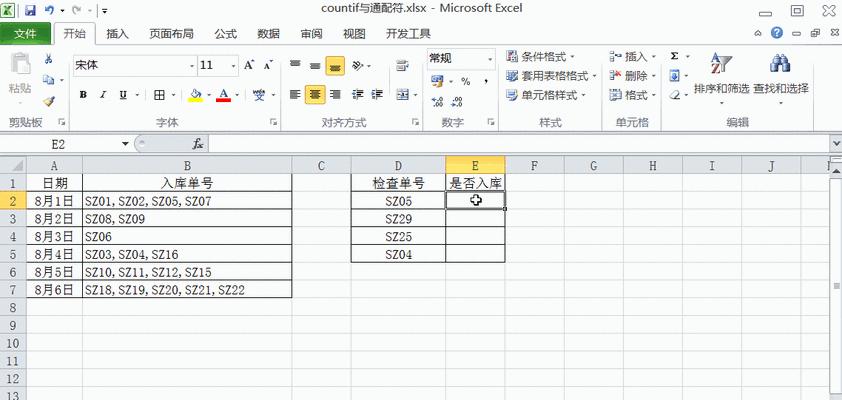Screen dimensions: 842x400
Task: Click the Format Painter brush icon
Action: tap(48, 101)
